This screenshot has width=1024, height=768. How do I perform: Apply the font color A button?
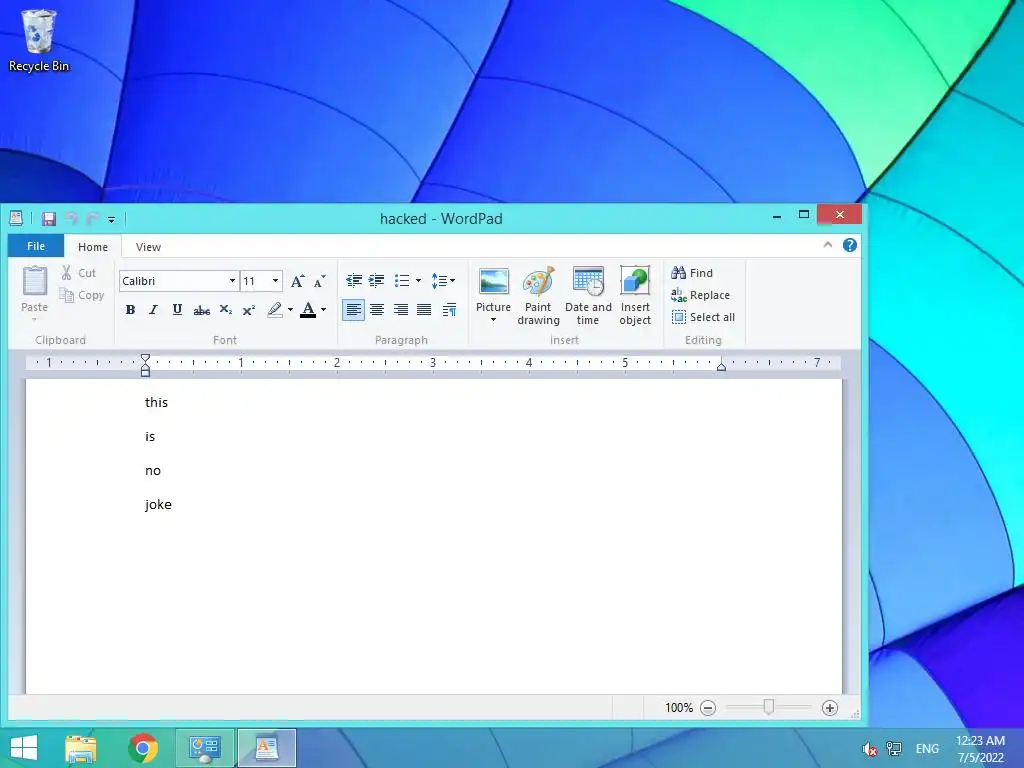point(308,310)
